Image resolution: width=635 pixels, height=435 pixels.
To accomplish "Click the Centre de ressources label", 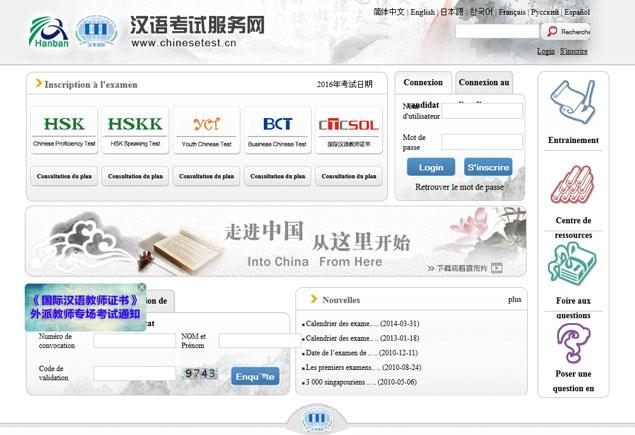I will point(573,228).
